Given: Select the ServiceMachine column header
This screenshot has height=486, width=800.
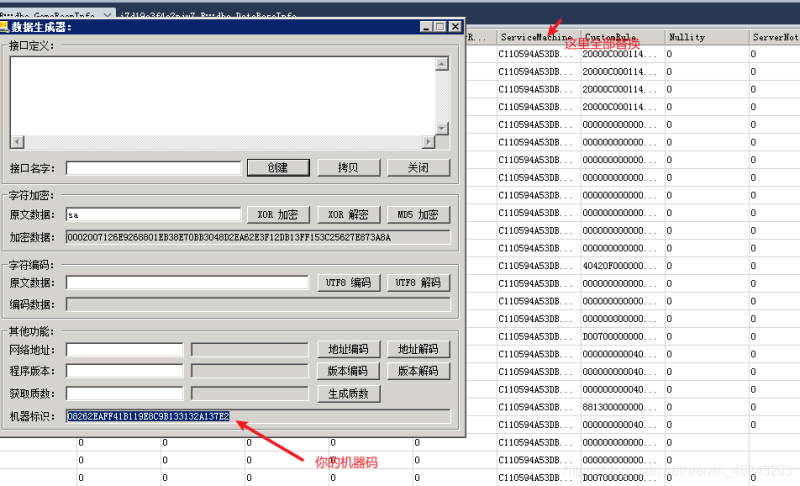Looking at the screenshot, I should tap(537, 37).
